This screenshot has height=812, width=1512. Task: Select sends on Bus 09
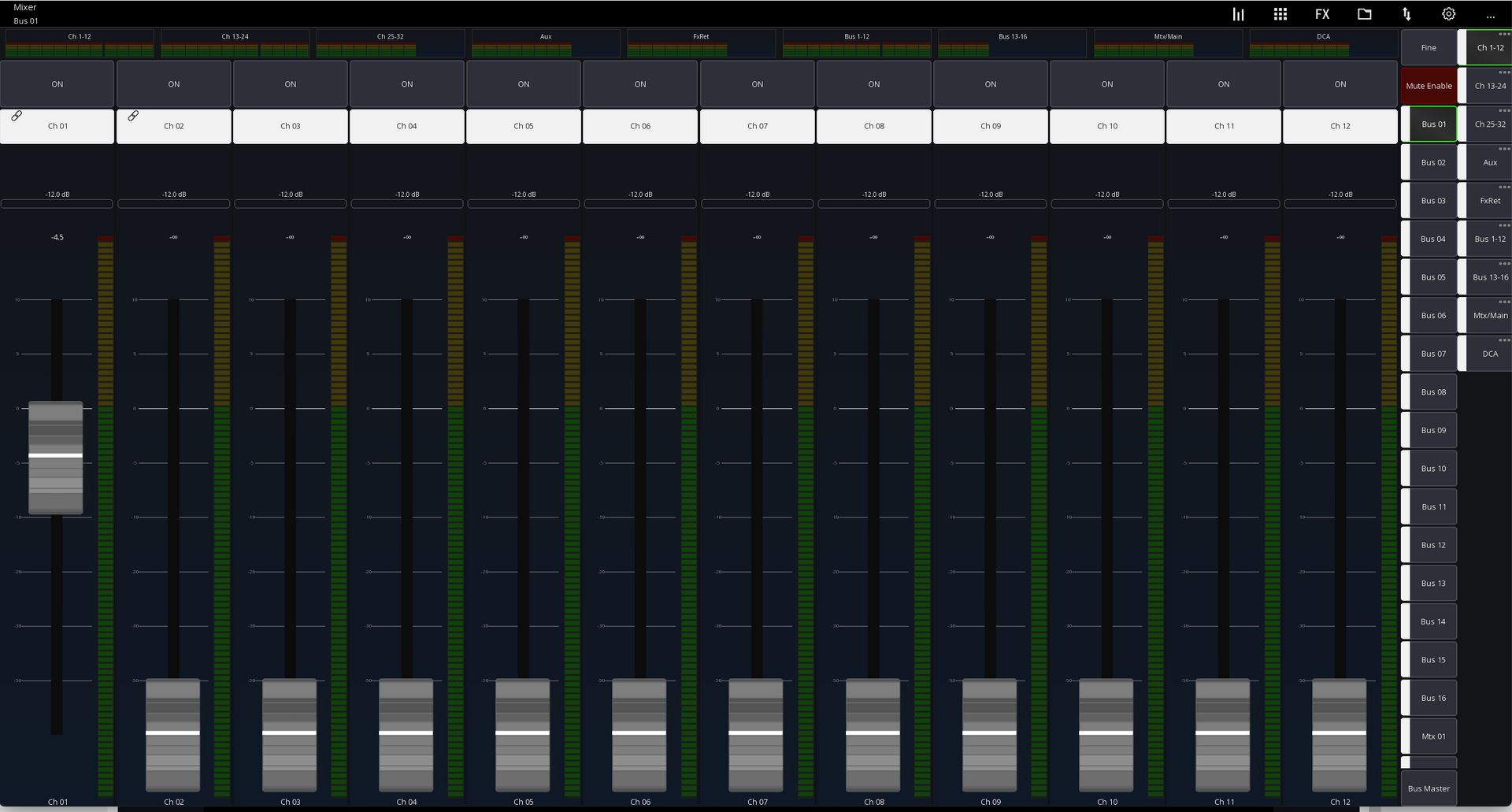pyautogui.click(x=1429, y=430)
